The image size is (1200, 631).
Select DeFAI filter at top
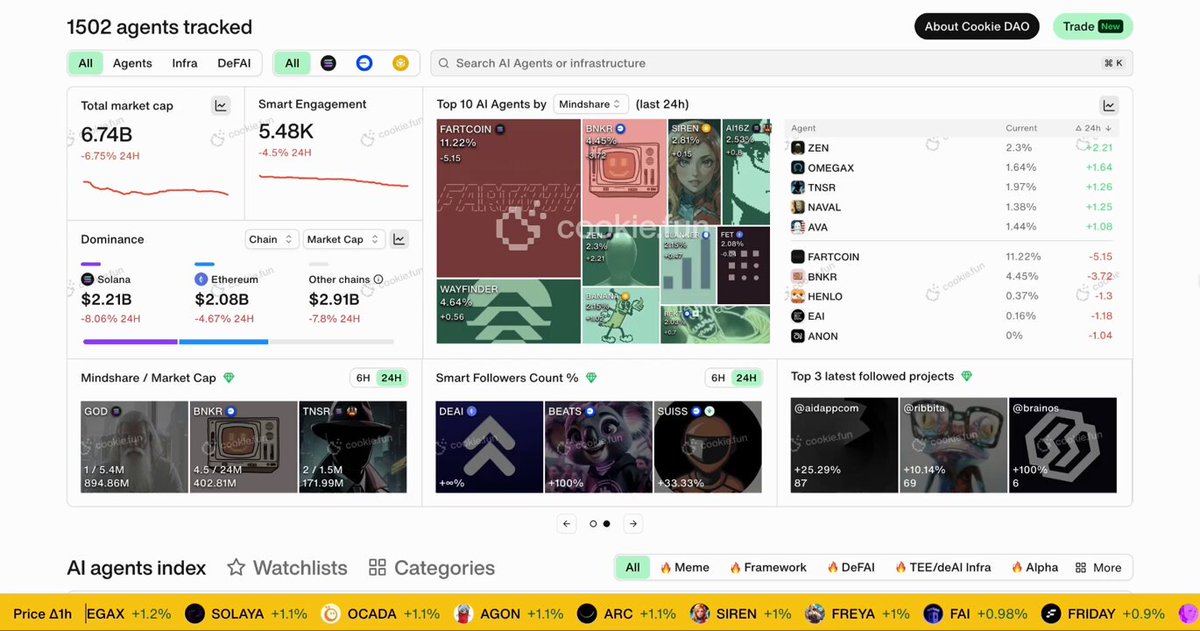coord(235,63)
